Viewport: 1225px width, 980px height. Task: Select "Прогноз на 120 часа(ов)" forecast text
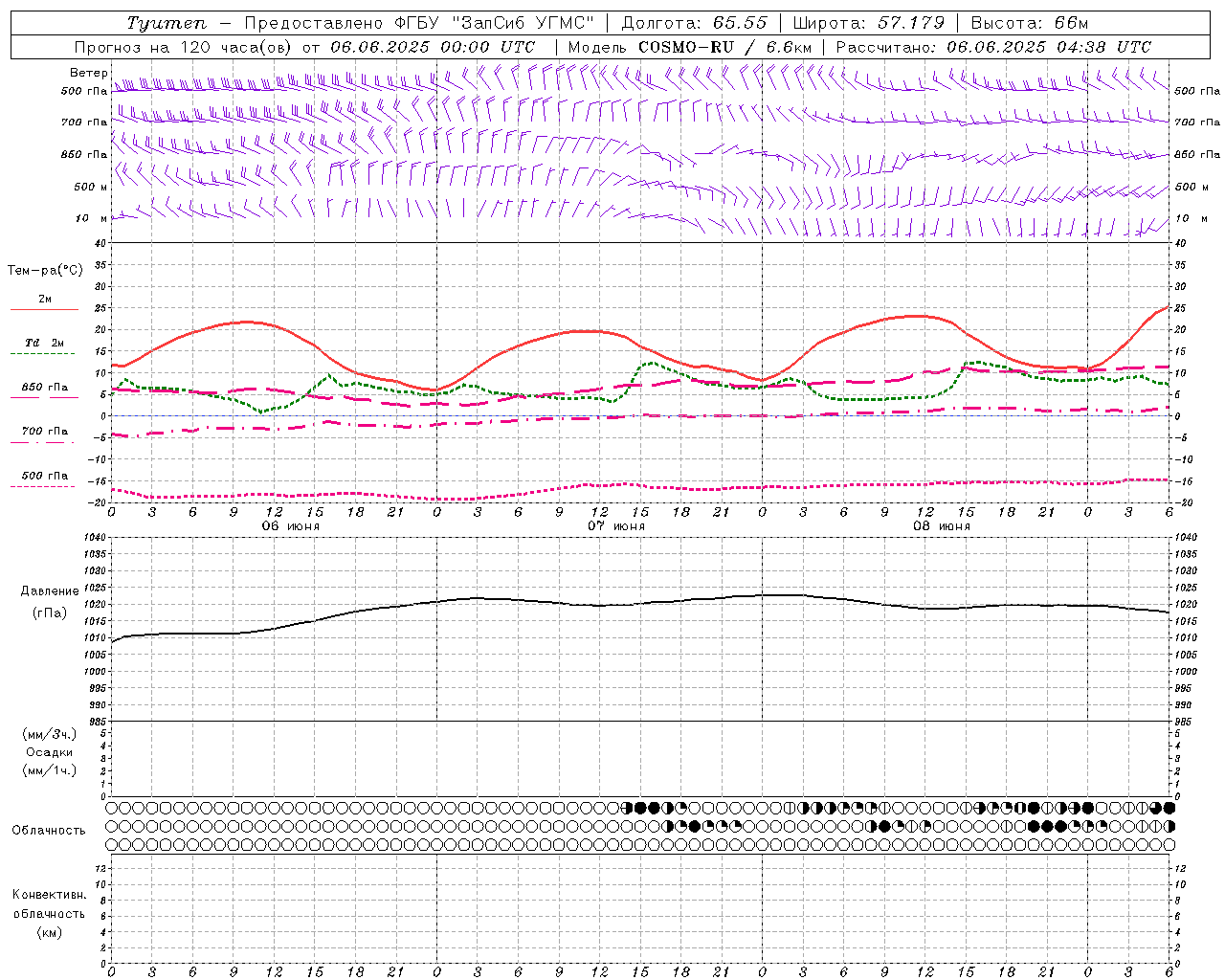click(184, 47)
